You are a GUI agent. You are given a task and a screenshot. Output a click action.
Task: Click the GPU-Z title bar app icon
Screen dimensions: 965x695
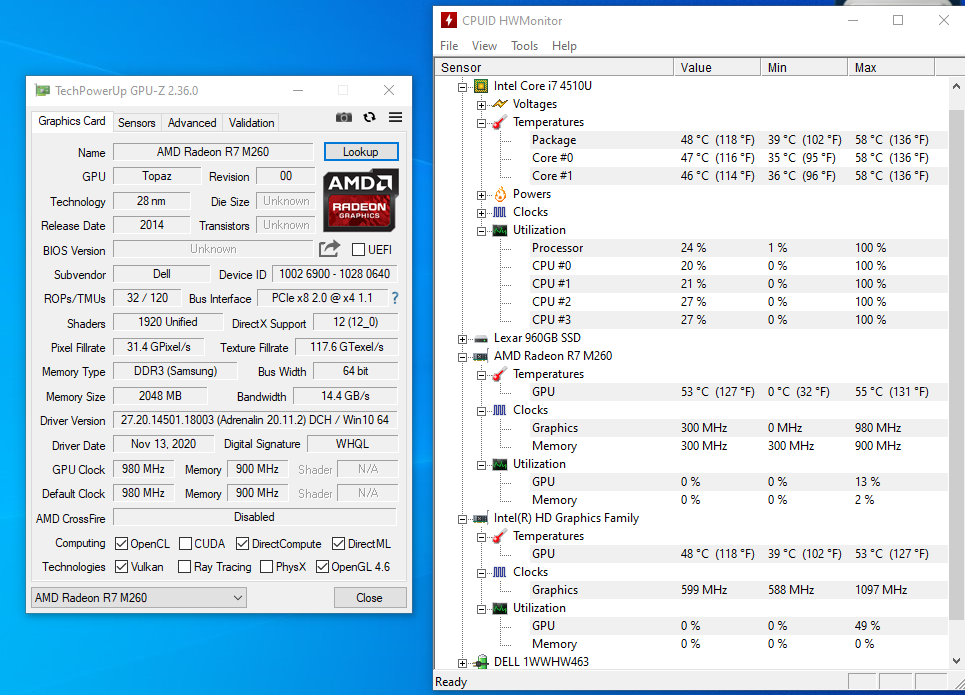point(42,90)
